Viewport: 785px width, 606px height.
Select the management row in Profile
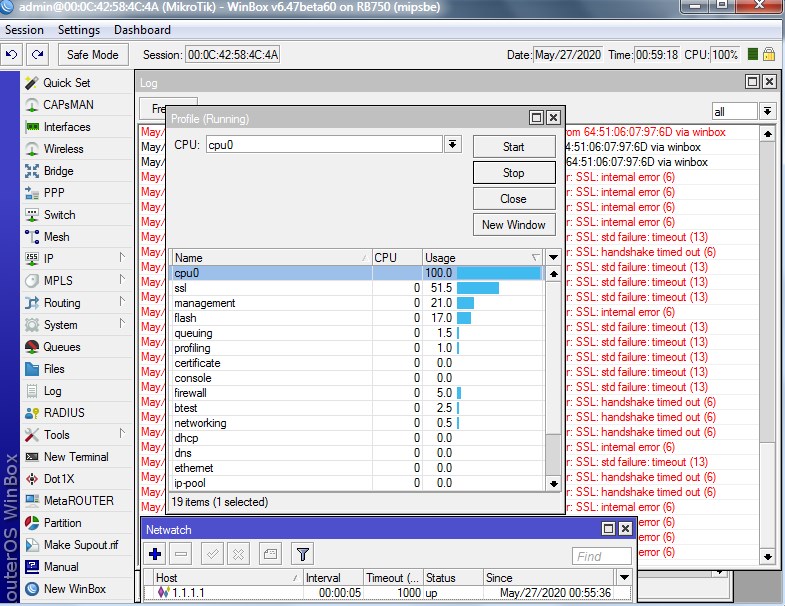[x=357, y=303]
